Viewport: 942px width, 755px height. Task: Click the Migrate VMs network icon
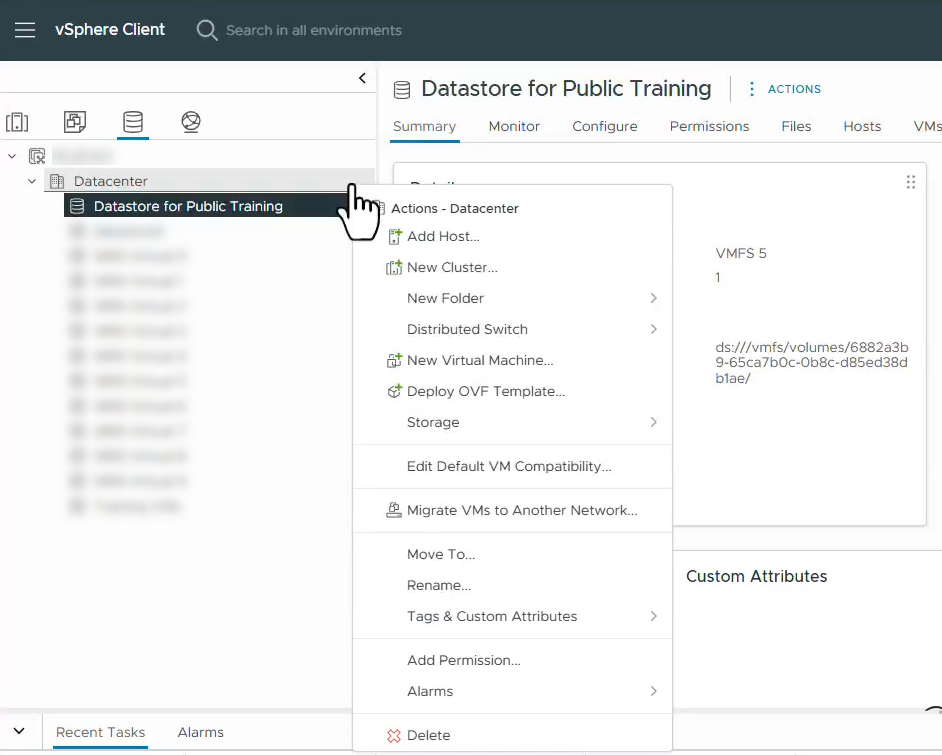click(x=394, y=511)
